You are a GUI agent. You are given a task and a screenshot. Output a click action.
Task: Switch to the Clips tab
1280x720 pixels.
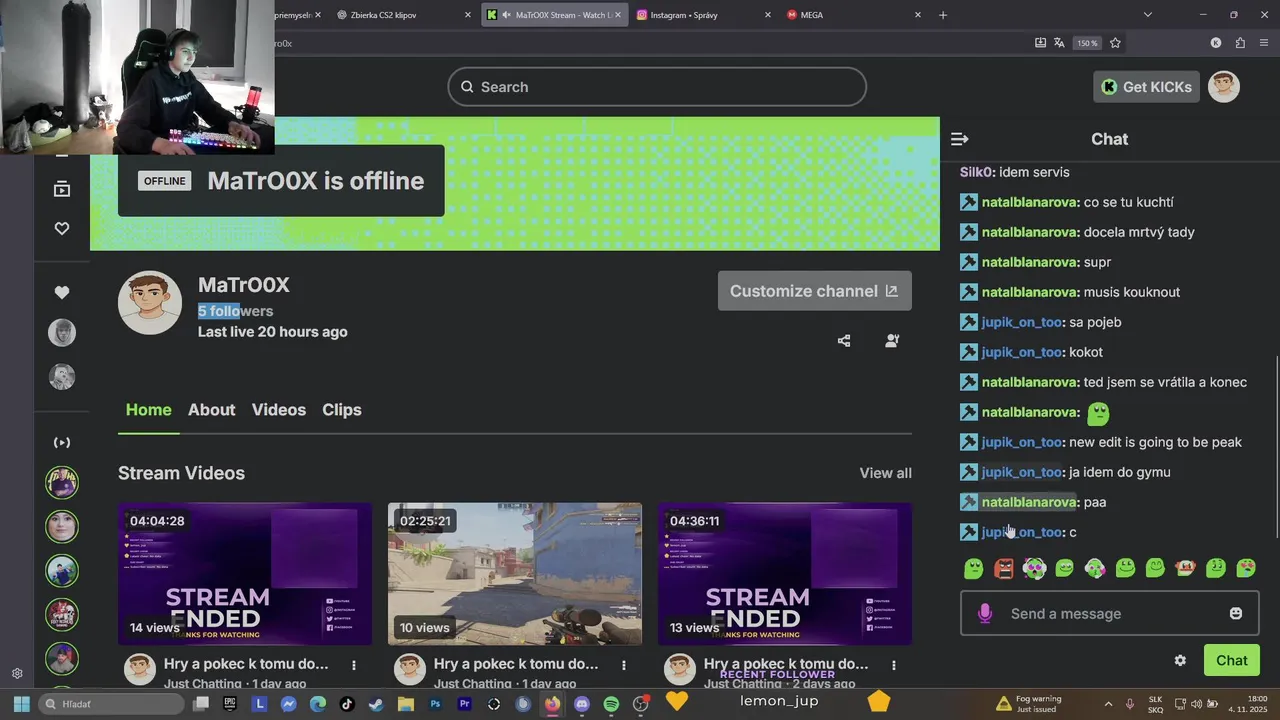coord(342,410)
